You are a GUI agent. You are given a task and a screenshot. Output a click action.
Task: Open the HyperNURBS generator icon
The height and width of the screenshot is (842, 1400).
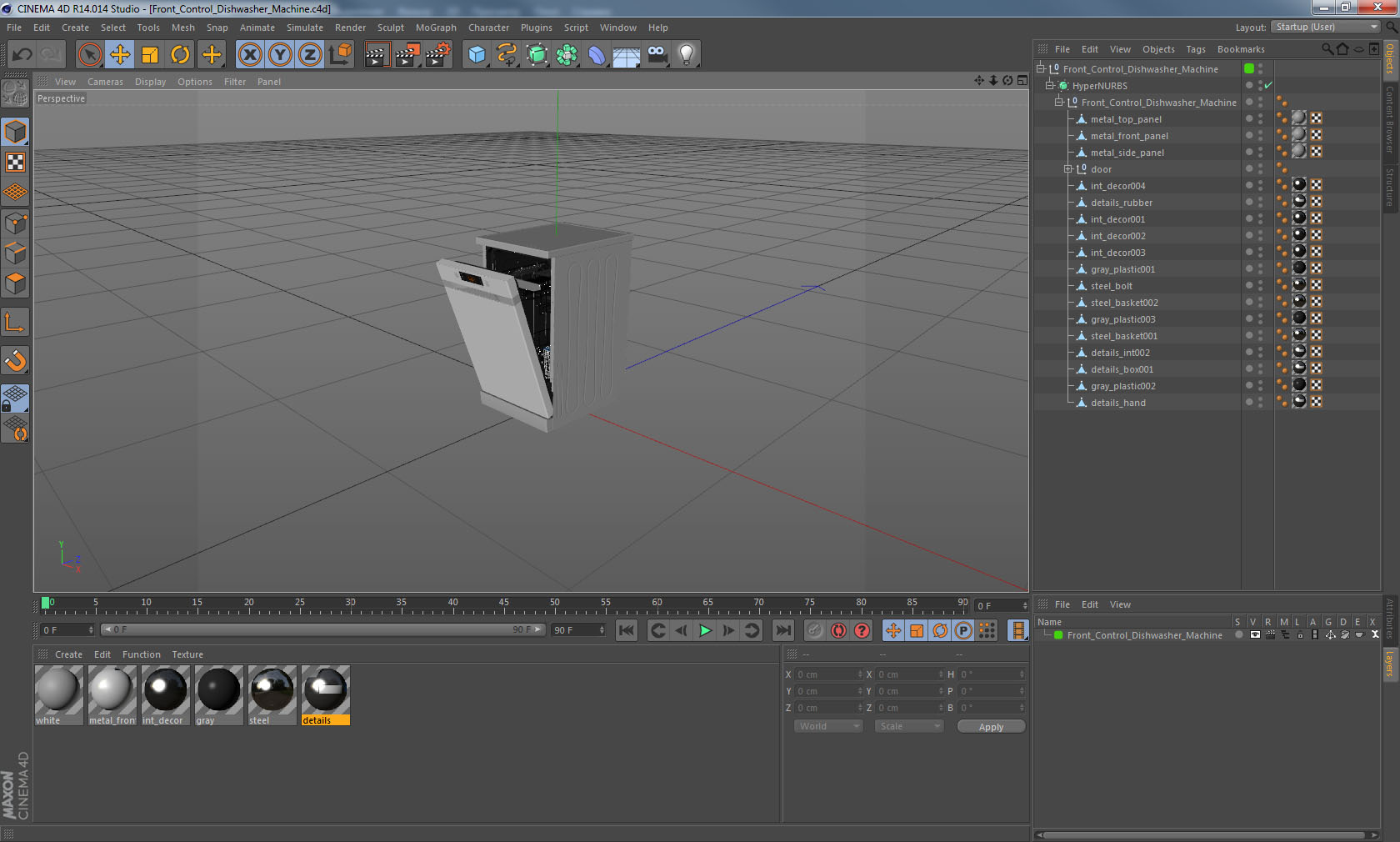(x=537, y=55)
